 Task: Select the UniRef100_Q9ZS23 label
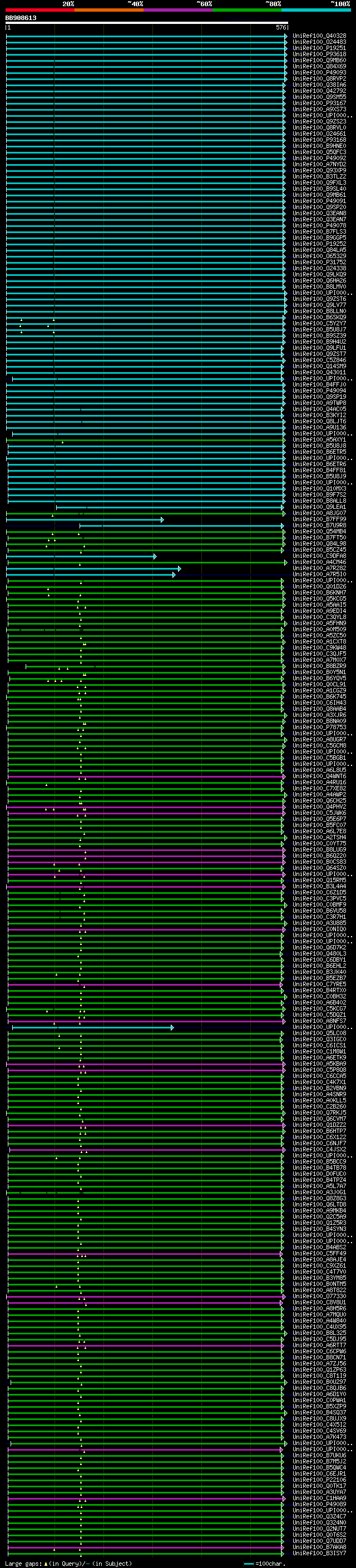319,122
